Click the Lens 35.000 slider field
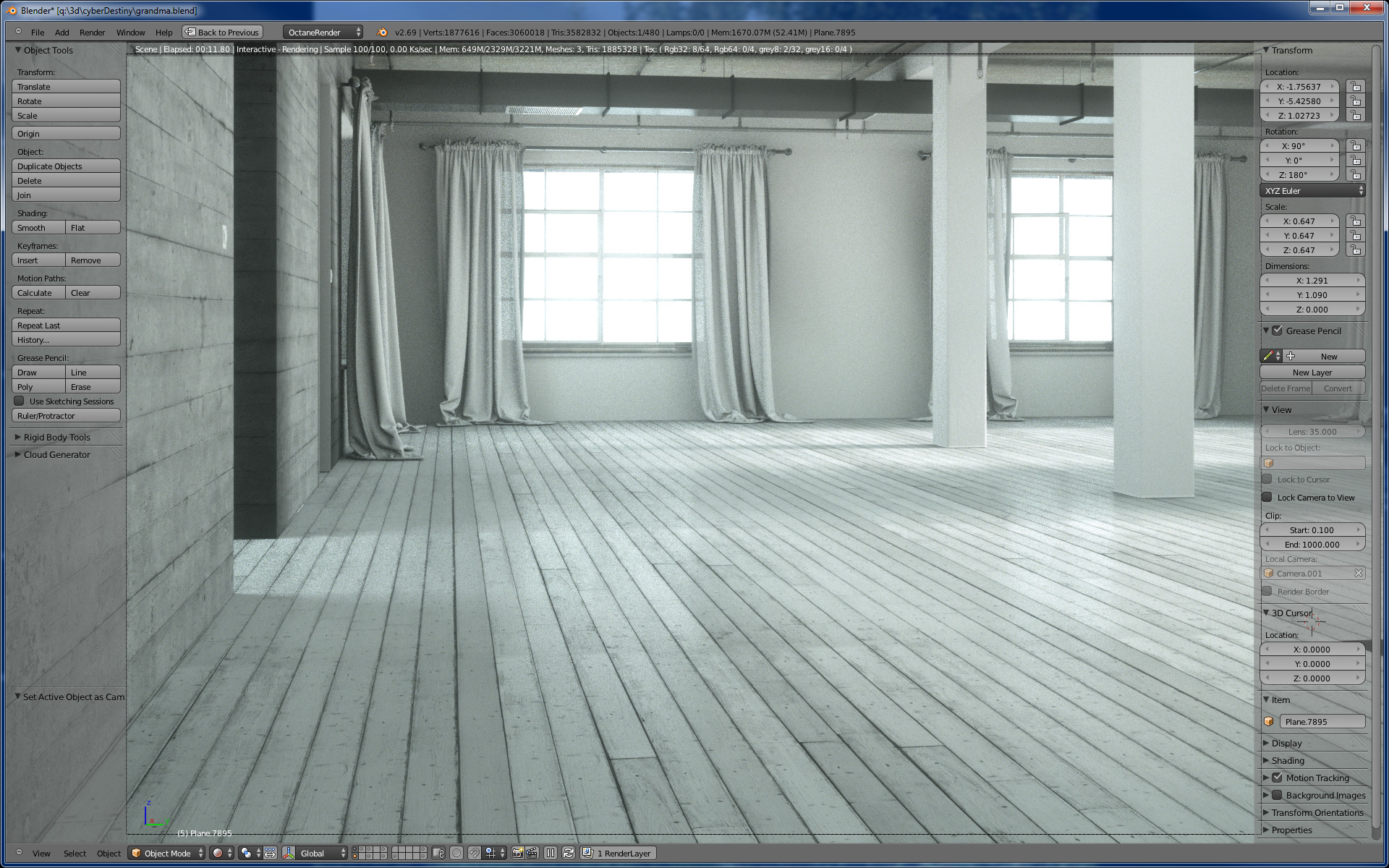 click(1312, 432)
